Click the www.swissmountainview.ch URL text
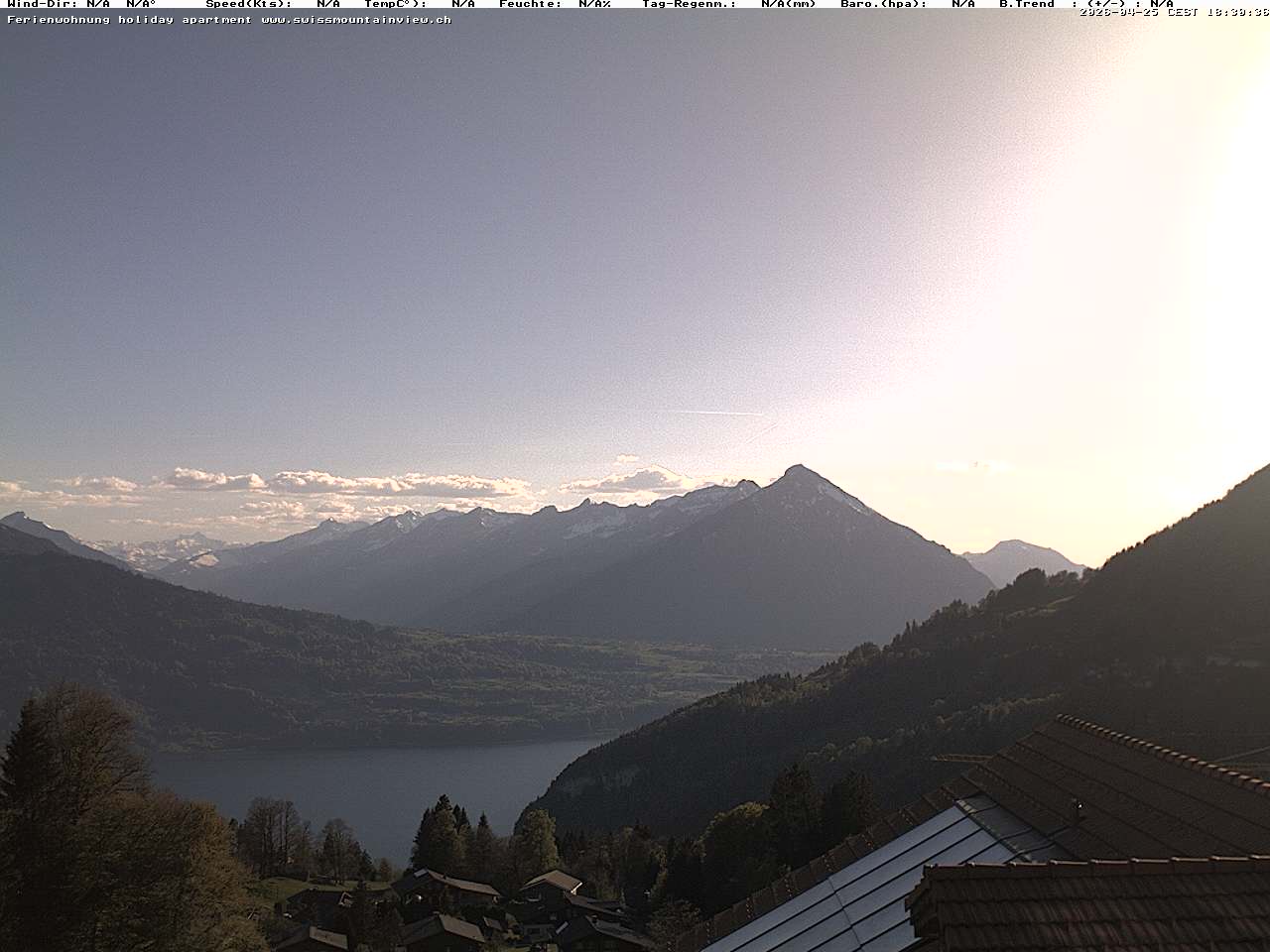This screenshot has width=1270, height=952. click(x=356, y=20)
